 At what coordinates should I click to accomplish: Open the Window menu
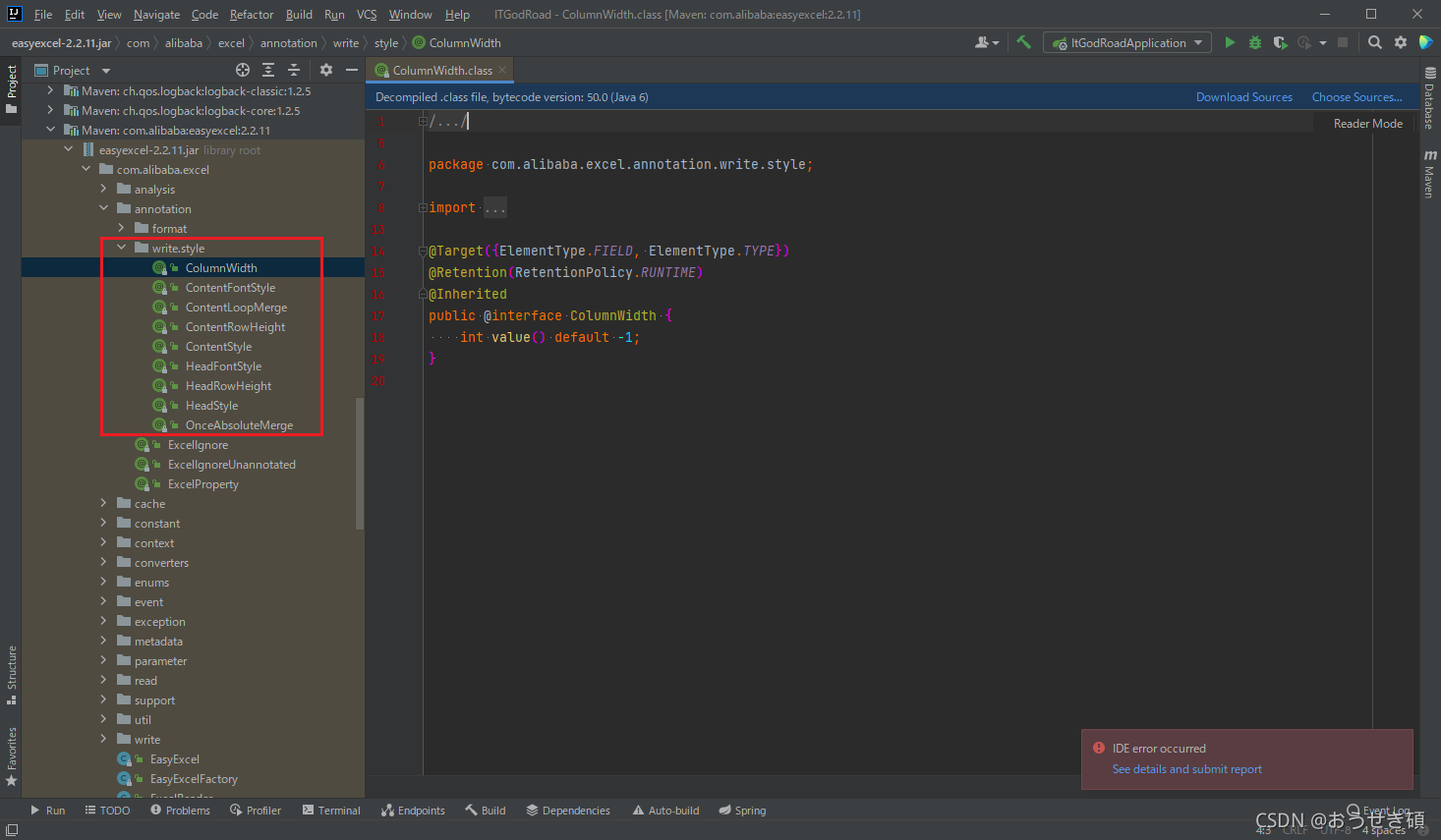410,14
